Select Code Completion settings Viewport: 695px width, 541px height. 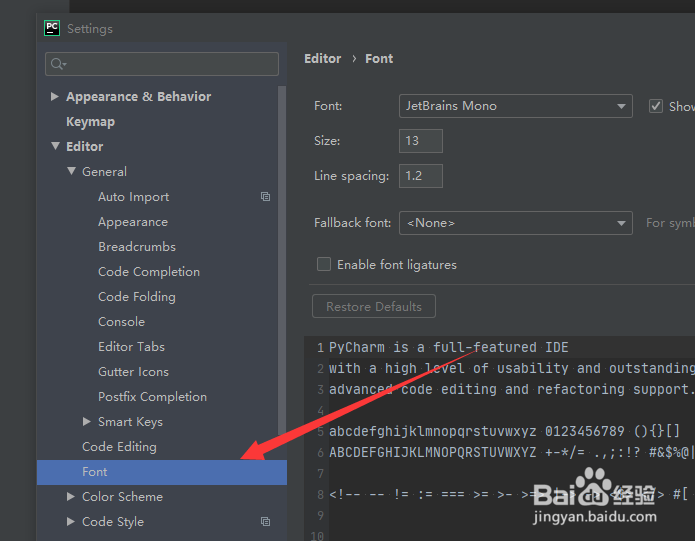pos(149,272)
